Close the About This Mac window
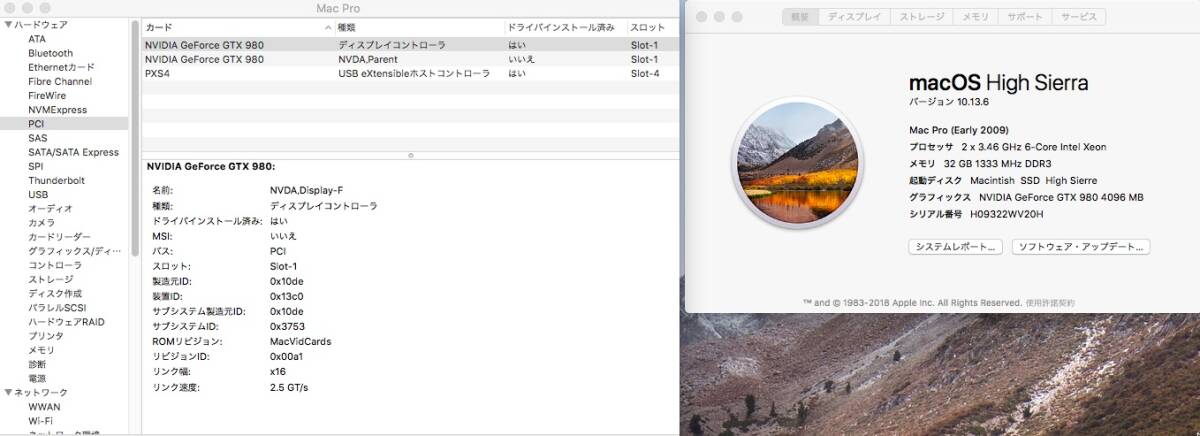The image size is (1200, 436). click(701, 17)
